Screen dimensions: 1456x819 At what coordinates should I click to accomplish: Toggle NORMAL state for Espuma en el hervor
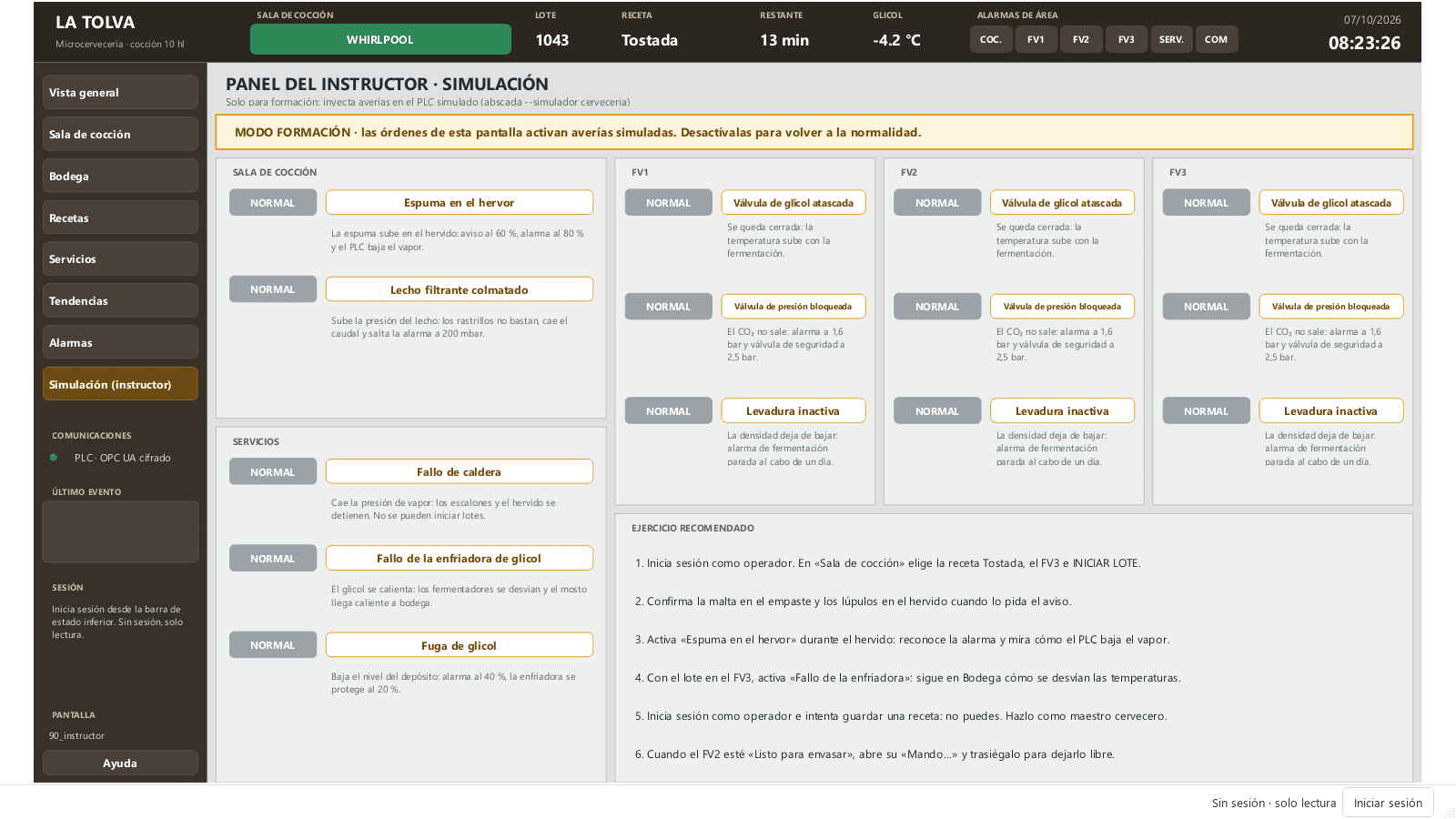click(273, 202)
